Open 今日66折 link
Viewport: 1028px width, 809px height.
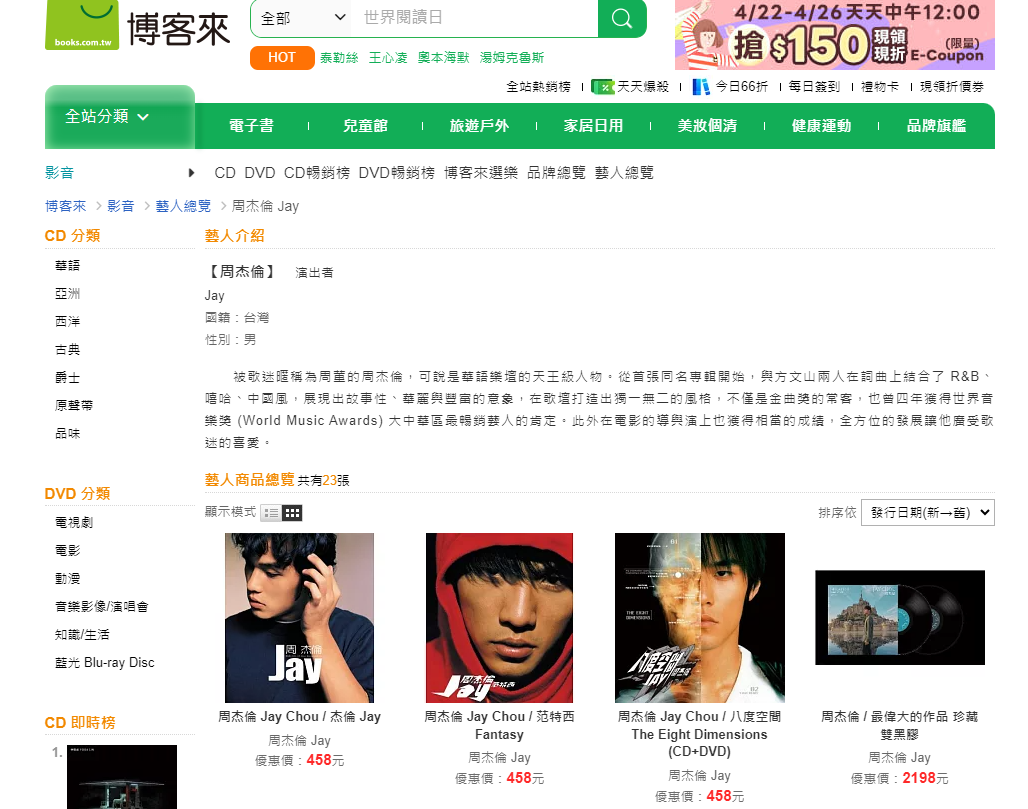[x=741, y=87]
